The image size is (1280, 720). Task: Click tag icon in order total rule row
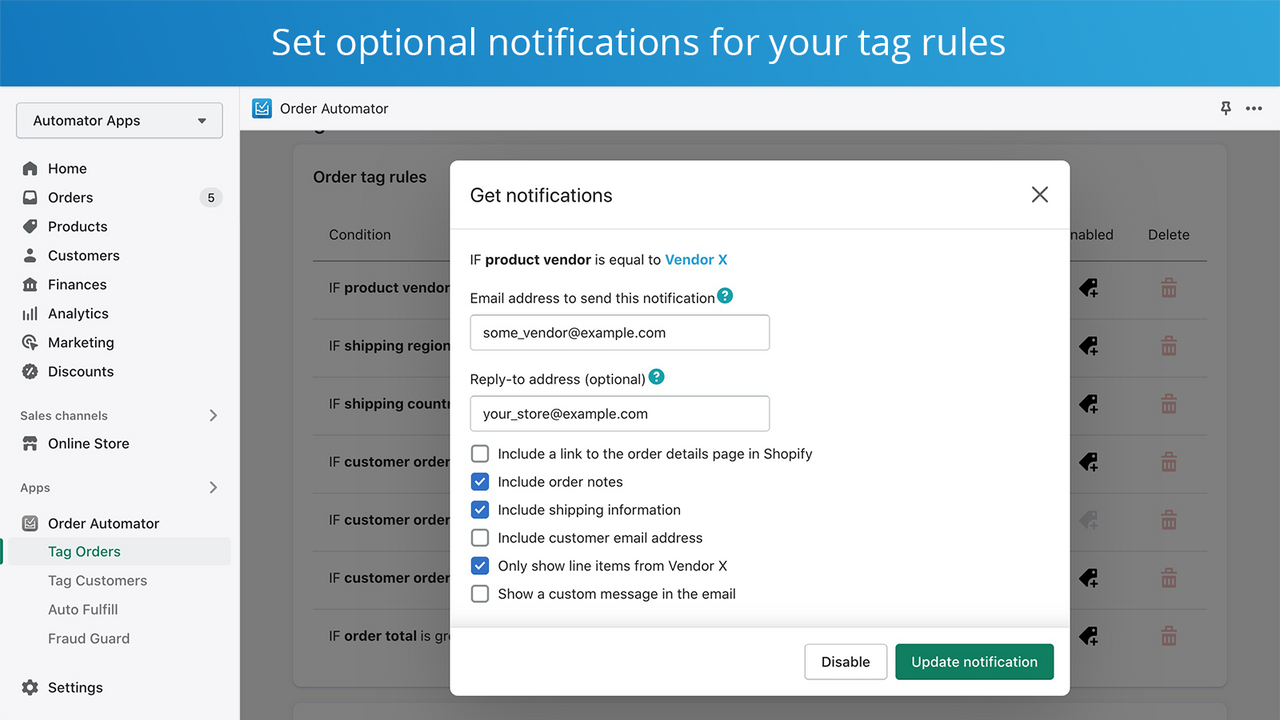pos(1089,635)
